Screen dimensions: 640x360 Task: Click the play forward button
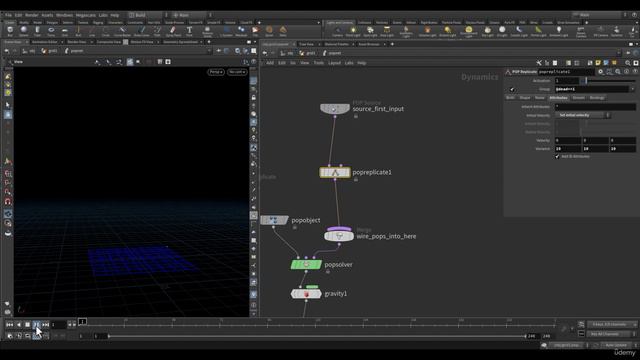point(36,324)
